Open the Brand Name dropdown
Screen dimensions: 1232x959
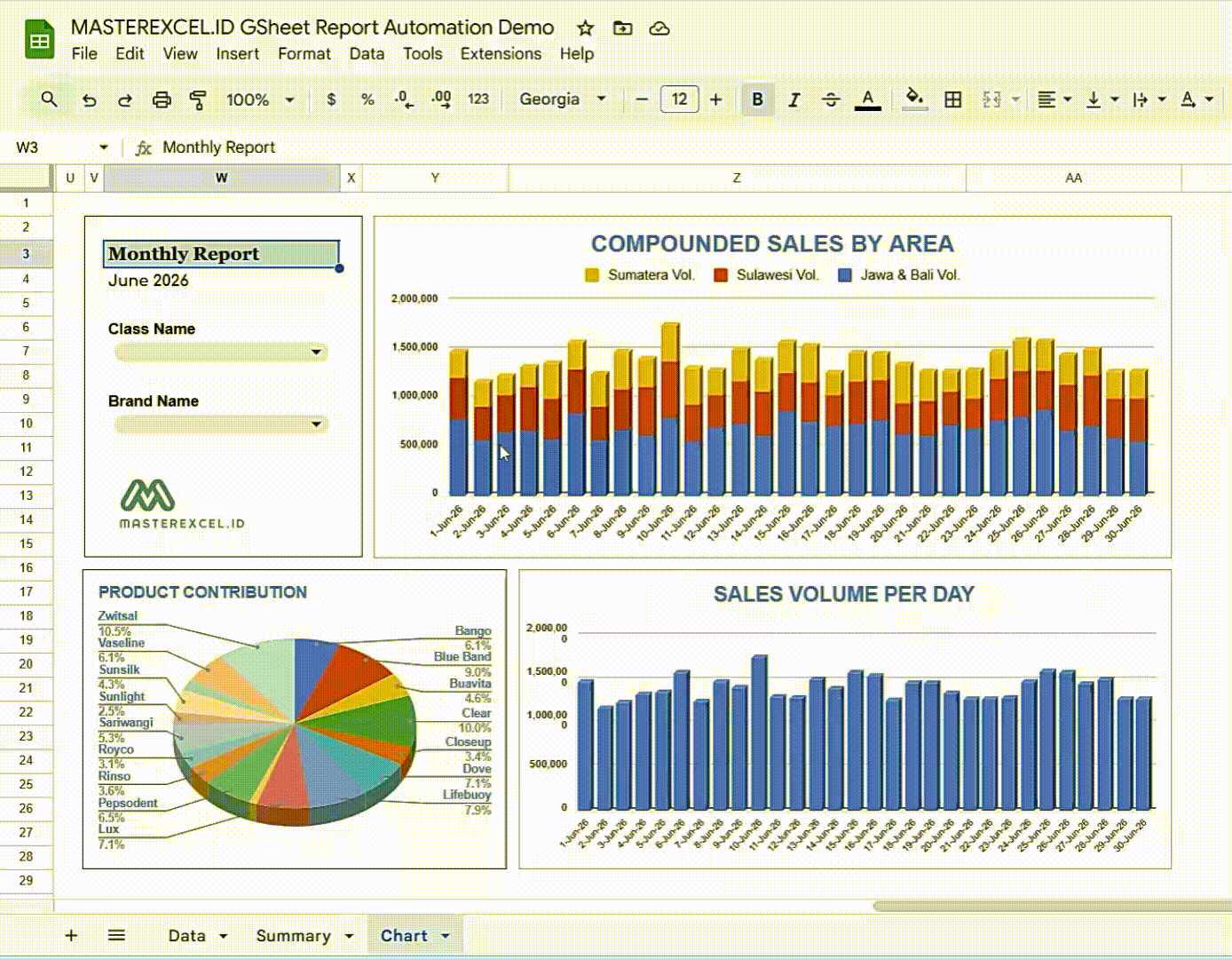click(x=221, y=424)
